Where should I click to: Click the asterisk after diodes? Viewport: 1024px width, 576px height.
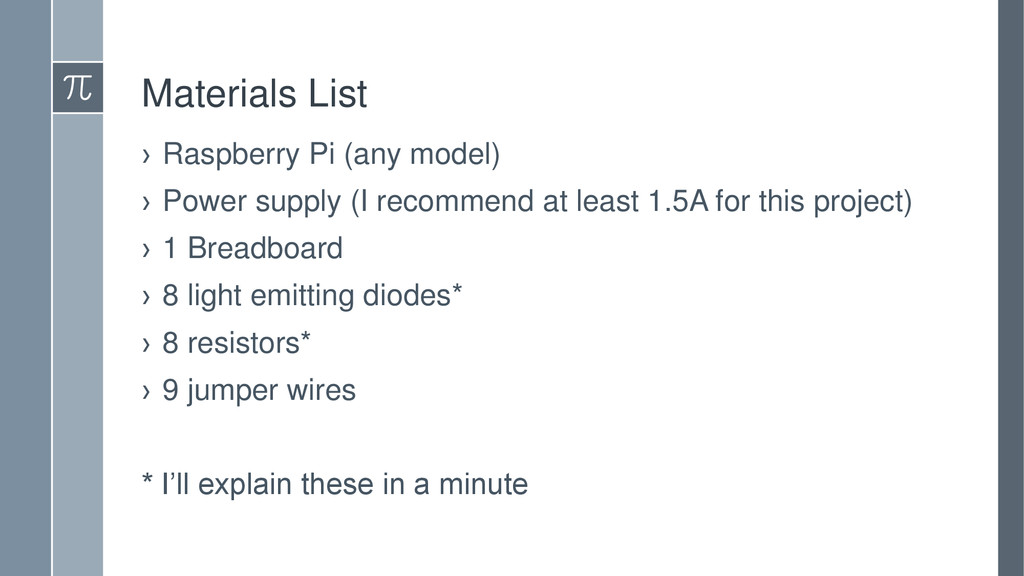coord(457,289)
